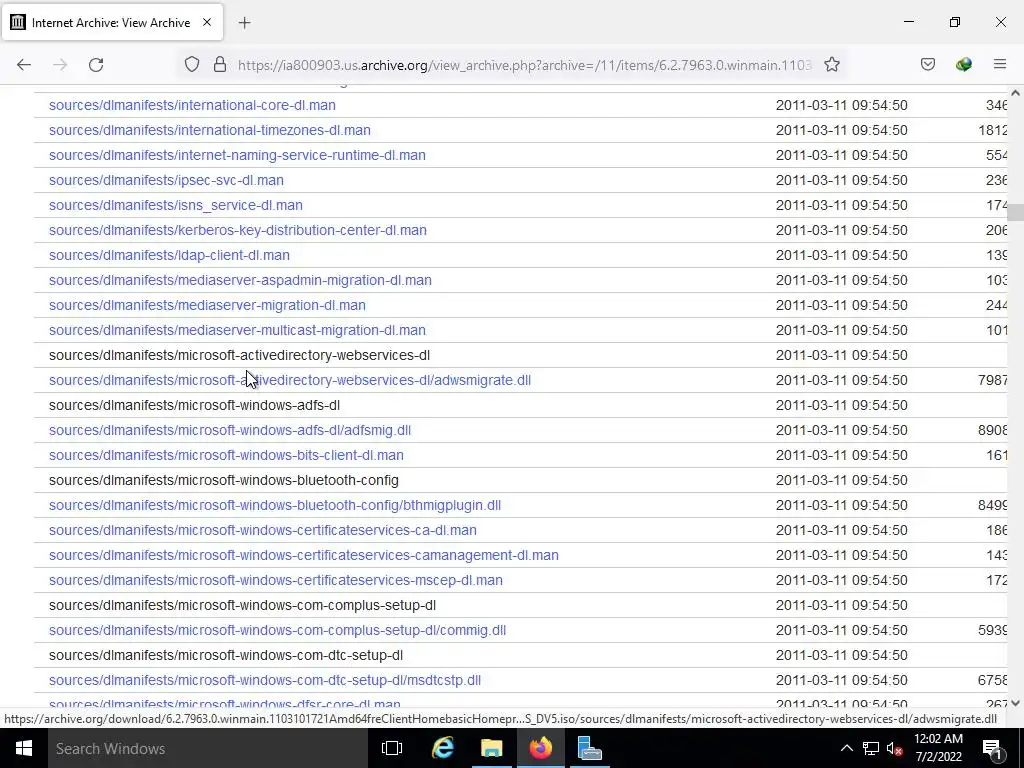Viewport: 1024px width, 768px height.
Task: Open the taskbar clock and date
Action: click(938, 748)
